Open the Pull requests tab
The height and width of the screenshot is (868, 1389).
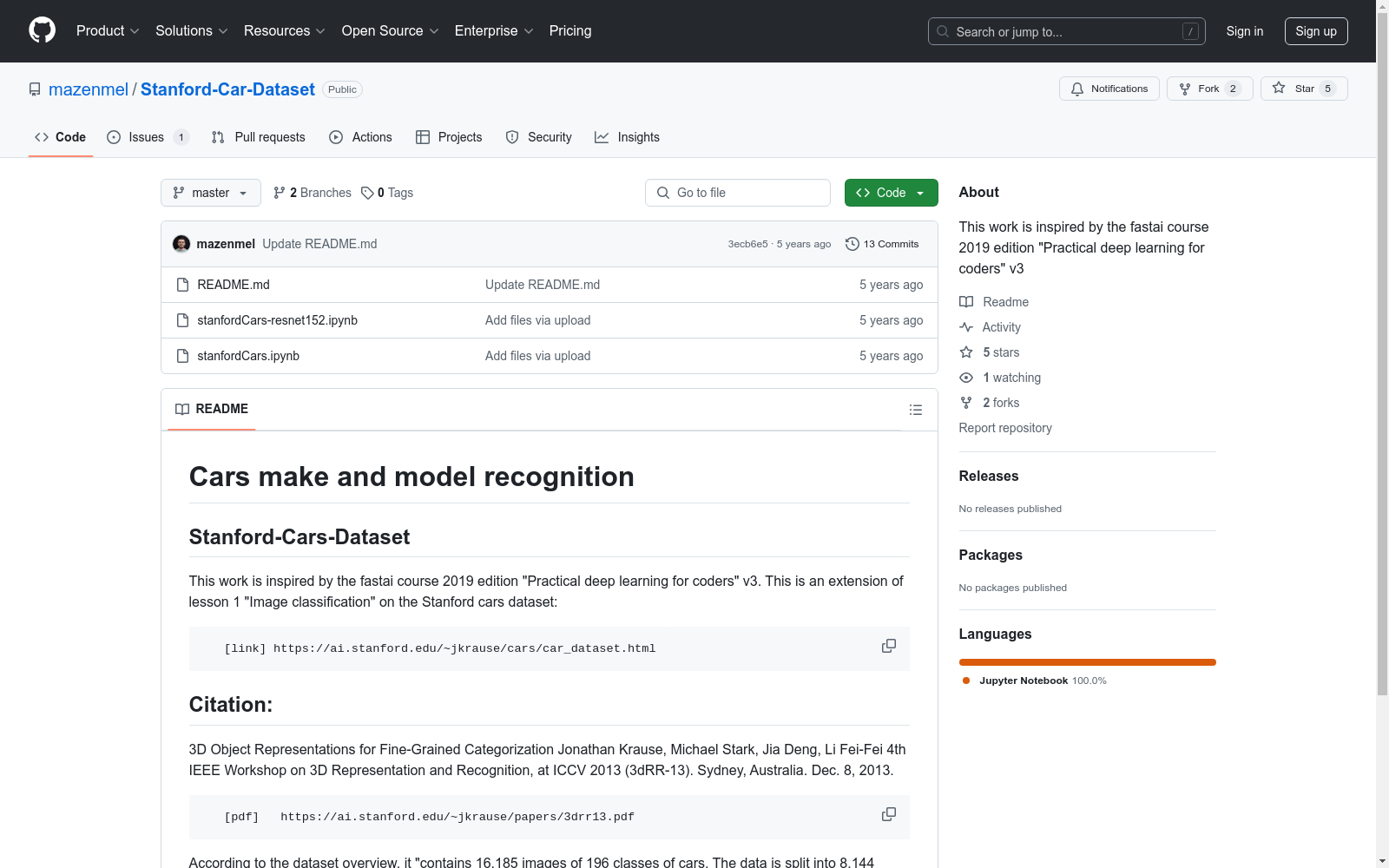tap(259, 137)
